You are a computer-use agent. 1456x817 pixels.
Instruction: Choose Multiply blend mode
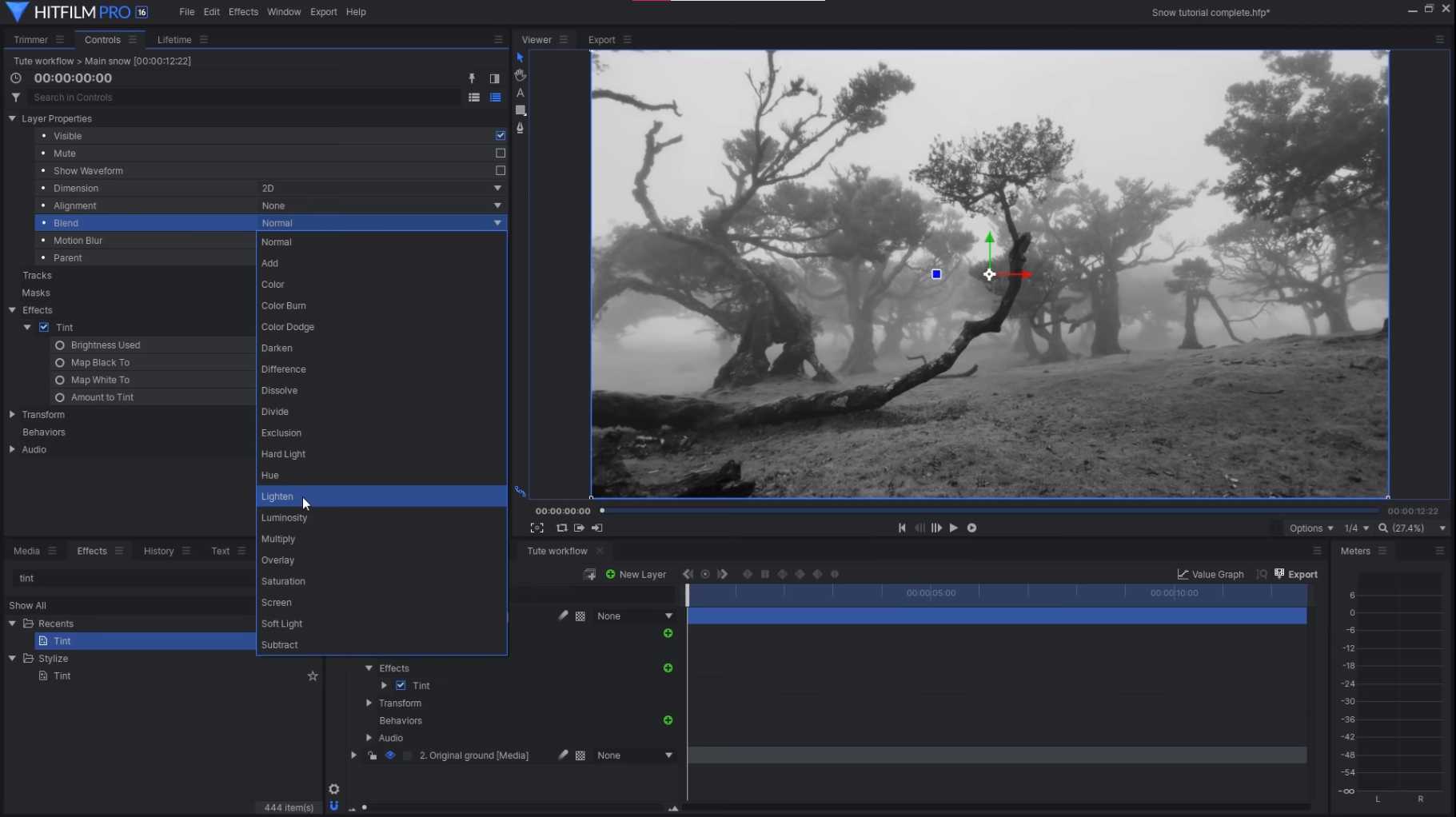tap(381, 539)
